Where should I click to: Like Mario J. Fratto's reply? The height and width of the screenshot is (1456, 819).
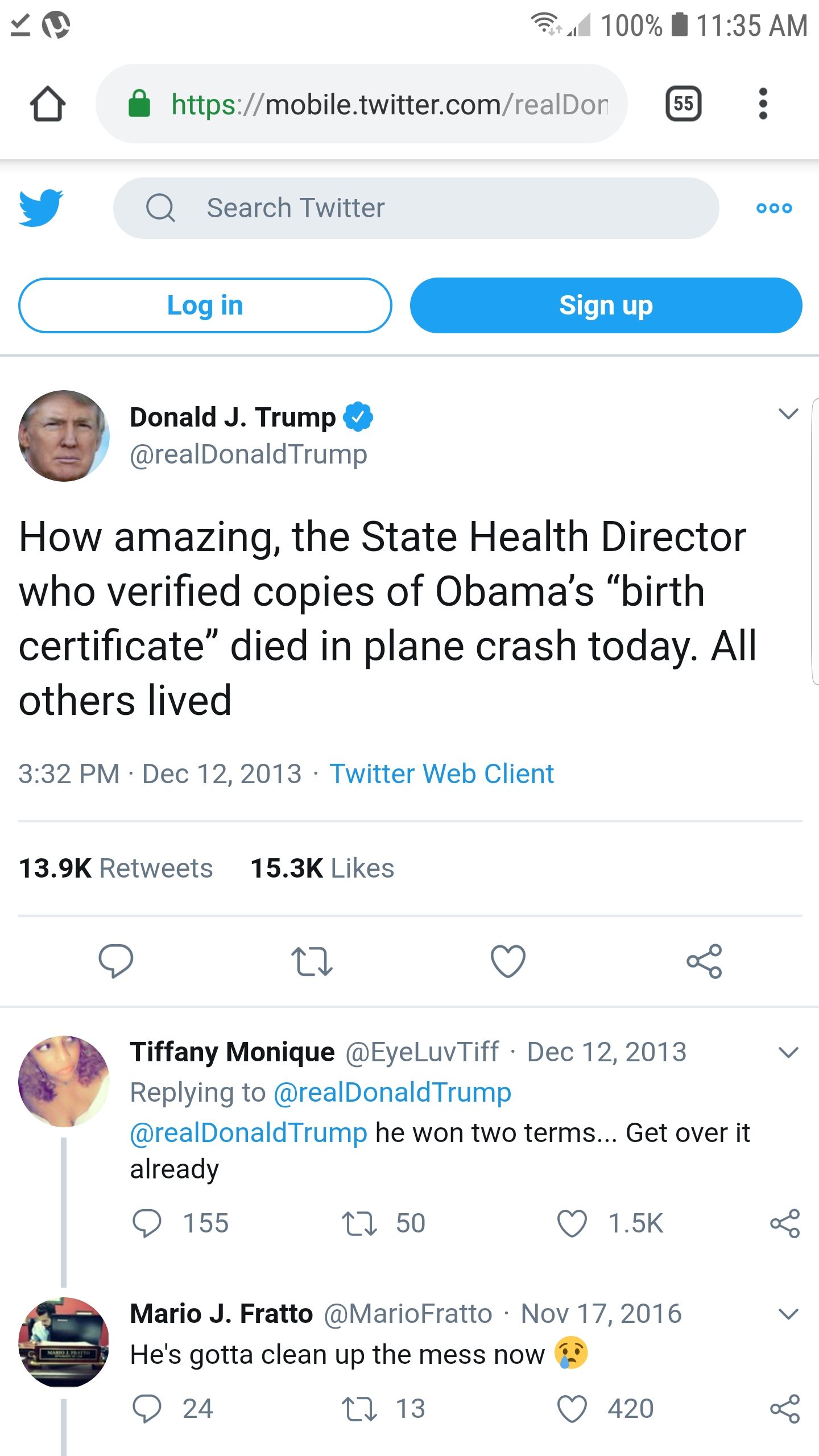(572, 1409)
